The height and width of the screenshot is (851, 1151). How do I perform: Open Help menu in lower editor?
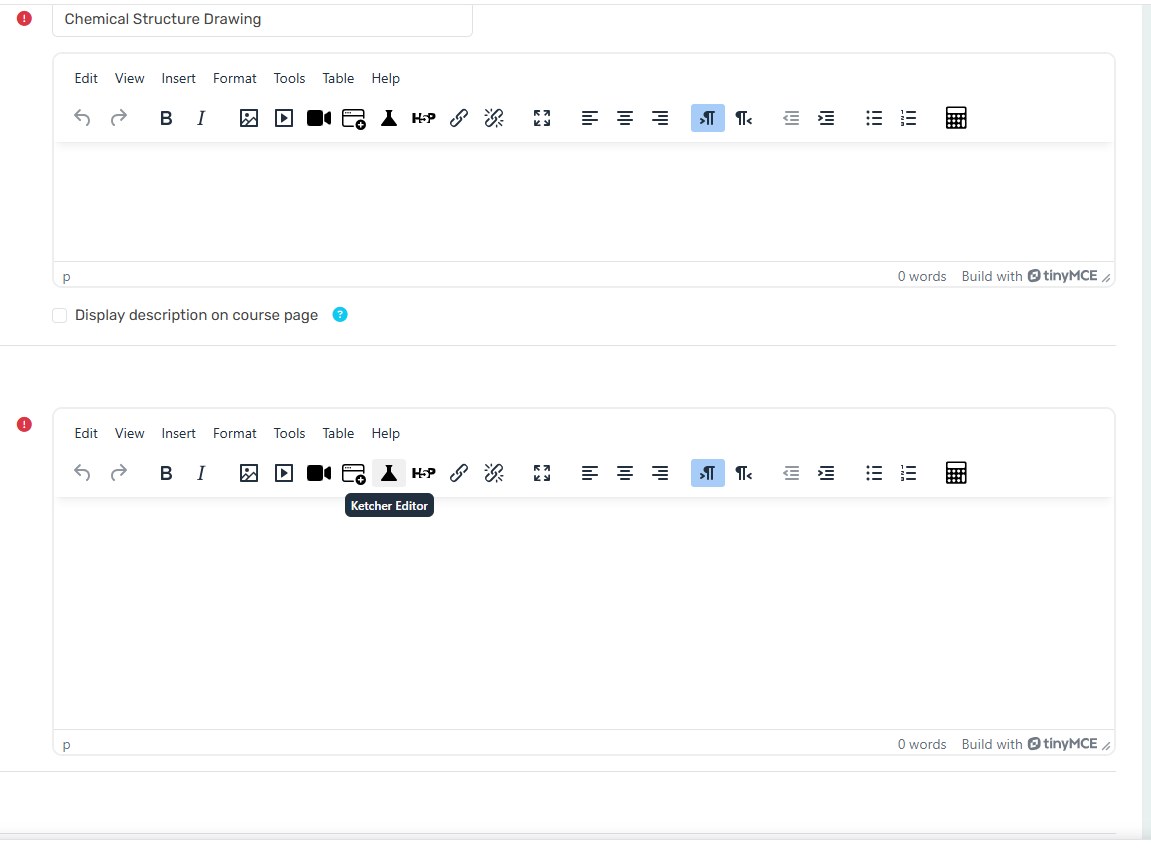pyautogui.click(x=385, y=433)
